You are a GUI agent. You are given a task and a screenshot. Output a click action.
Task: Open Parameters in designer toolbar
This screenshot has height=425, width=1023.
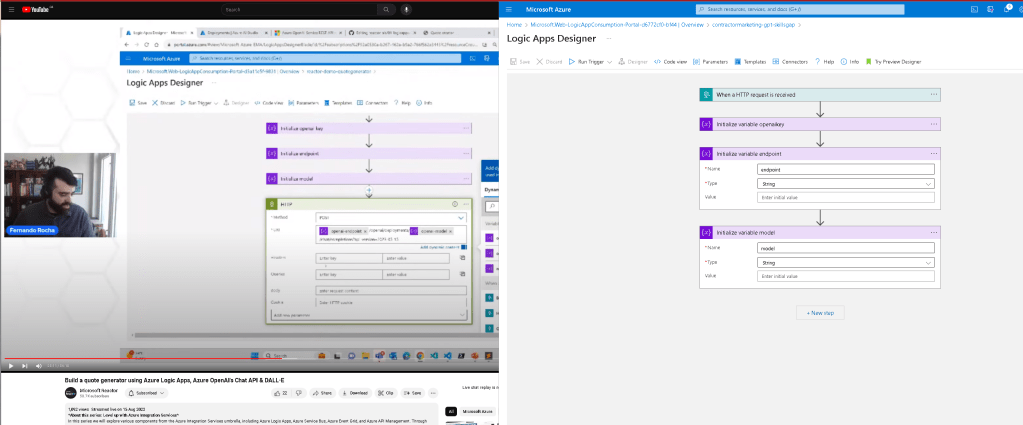tap(710, 61)
